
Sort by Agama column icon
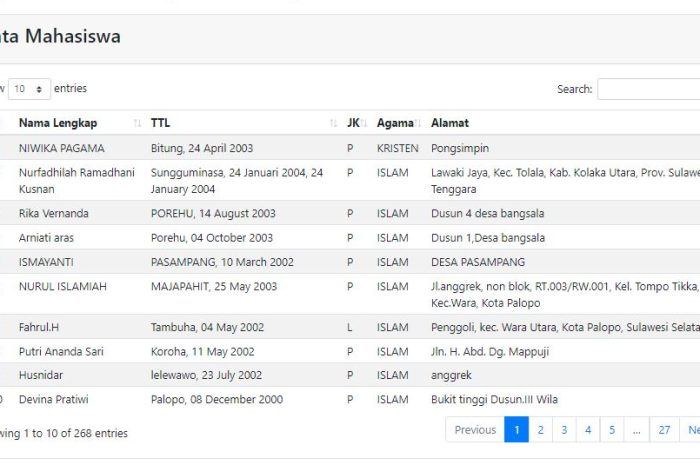[418, 123]
